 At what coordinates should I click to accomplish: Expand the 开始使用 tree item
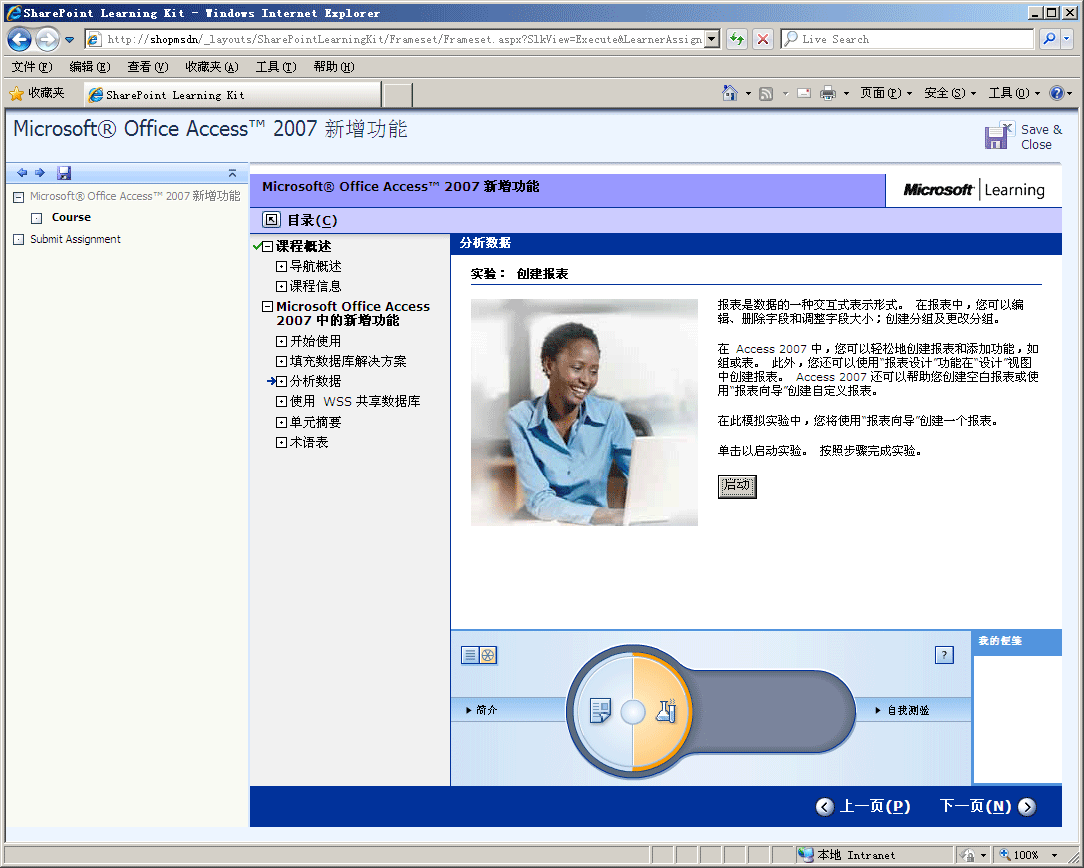(x=281, y=341)
